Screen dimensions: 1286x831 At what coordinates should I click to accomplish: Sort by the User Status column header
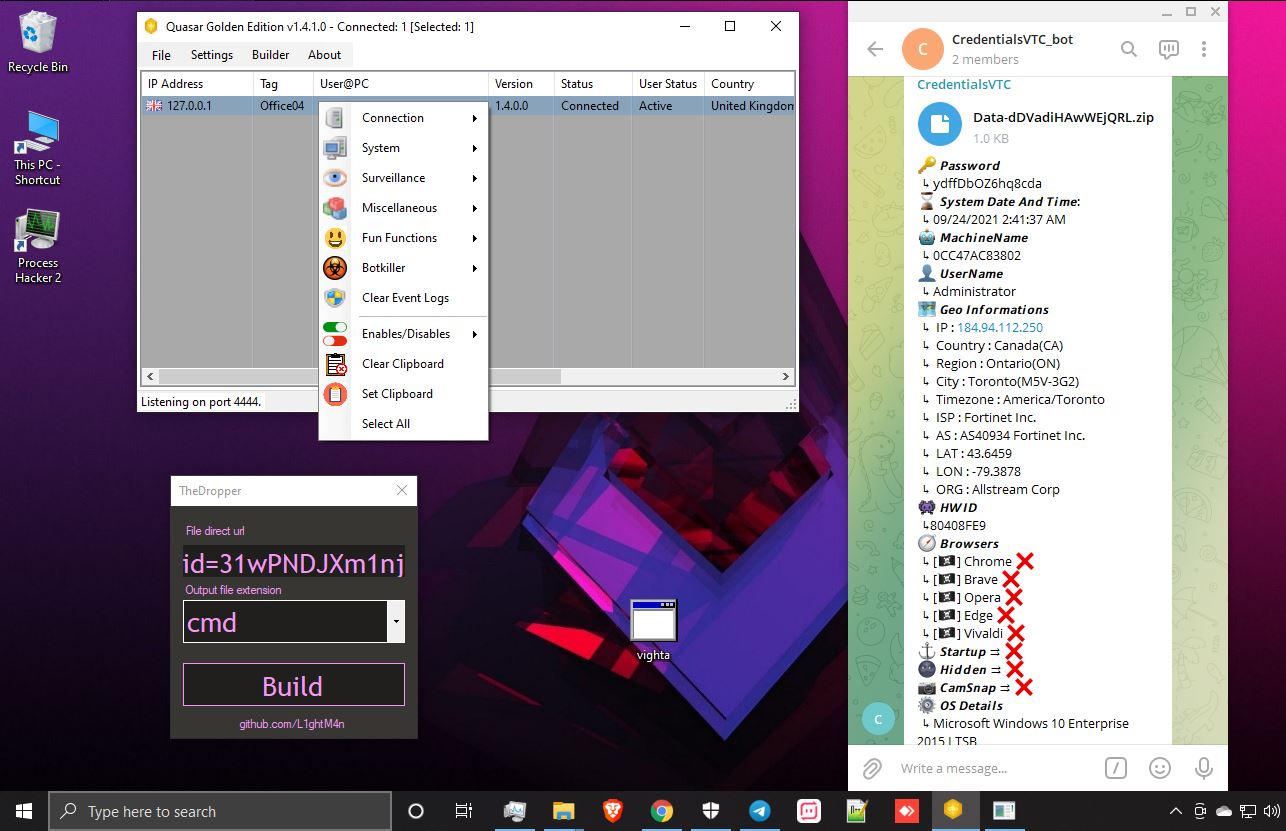click(668, 84)
